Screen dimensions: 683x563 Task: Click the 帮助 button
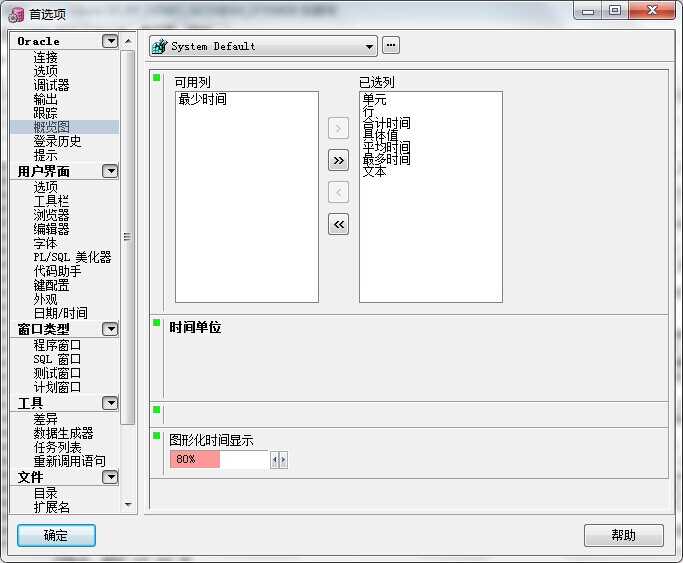click(x=624, y=535)
